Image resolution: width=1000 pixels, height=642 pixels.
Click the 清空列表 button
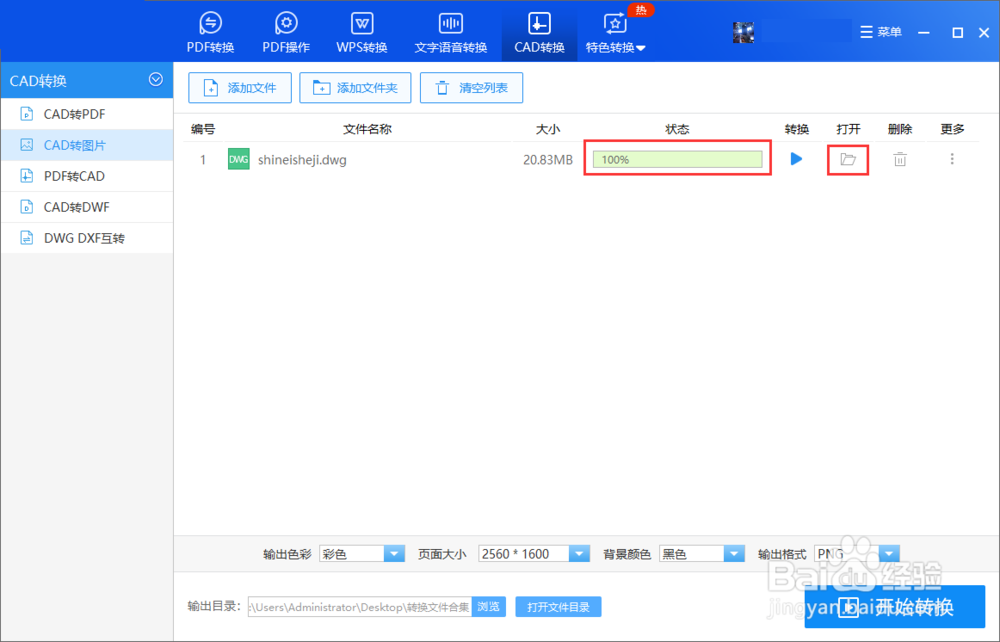[471, 87]
